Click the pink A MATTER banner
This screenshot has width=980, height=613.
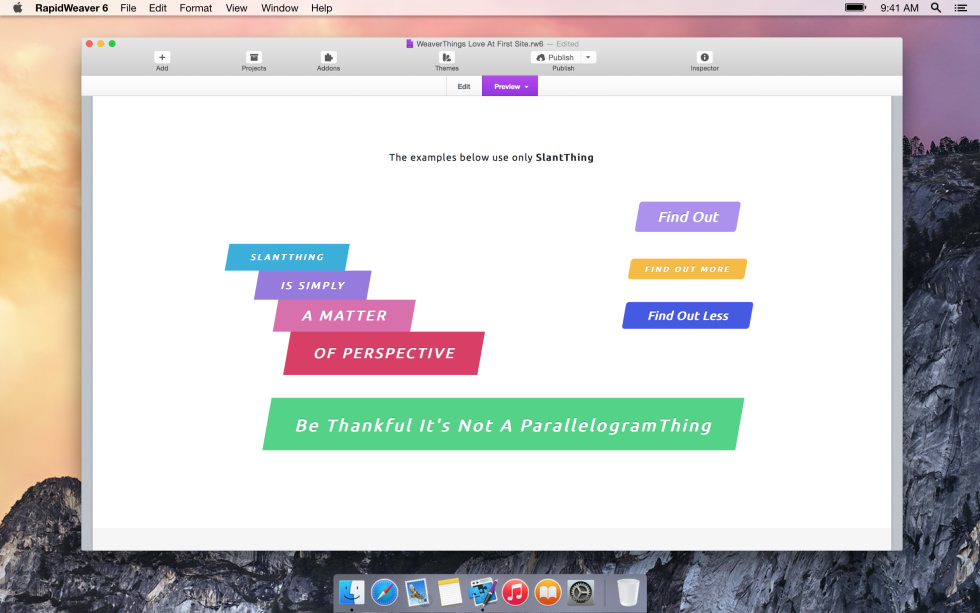[344, 316]
